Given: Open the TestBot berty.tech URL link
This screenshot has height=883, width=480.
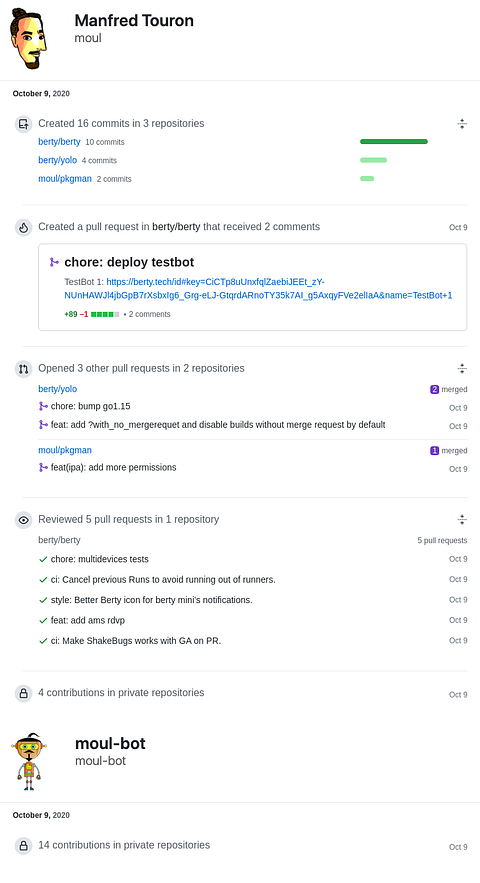Looking at the screenshot, I should tap(259, 288).
